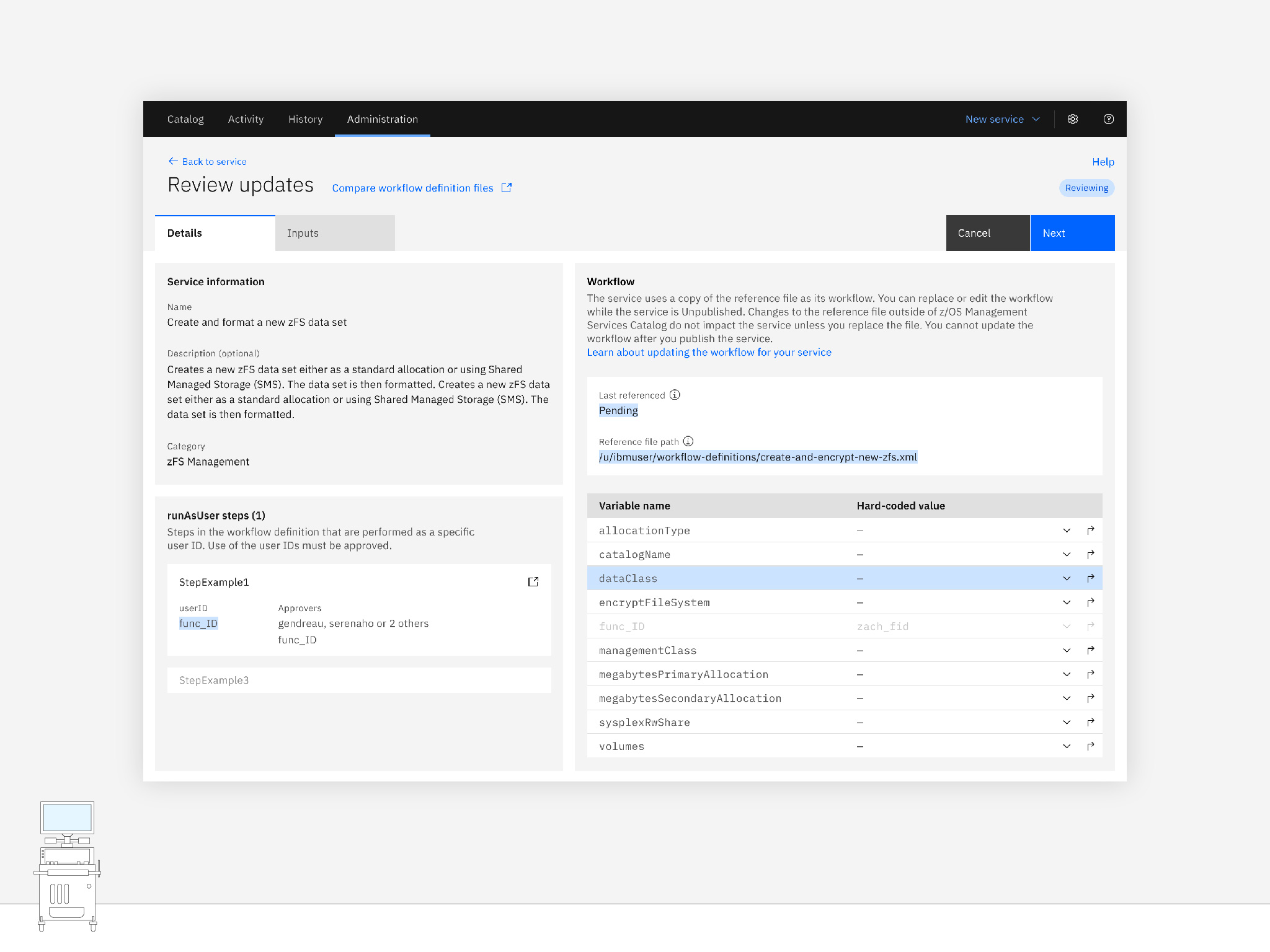Screen dimensions: 1270x952
Task: Click the dataClass variable name
Action: coord(628,578)
